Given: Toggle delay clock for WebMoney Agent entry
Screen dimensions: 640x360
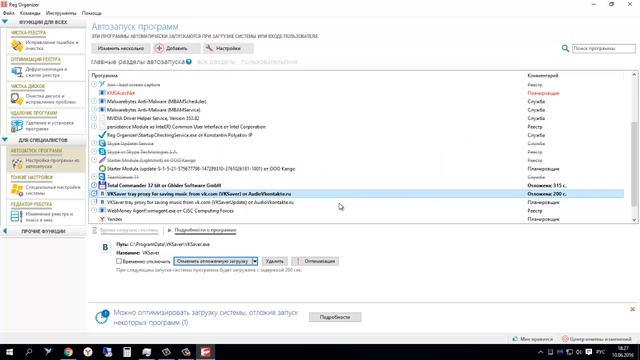Looking at the screenshot, I should (x=94, y=211).
